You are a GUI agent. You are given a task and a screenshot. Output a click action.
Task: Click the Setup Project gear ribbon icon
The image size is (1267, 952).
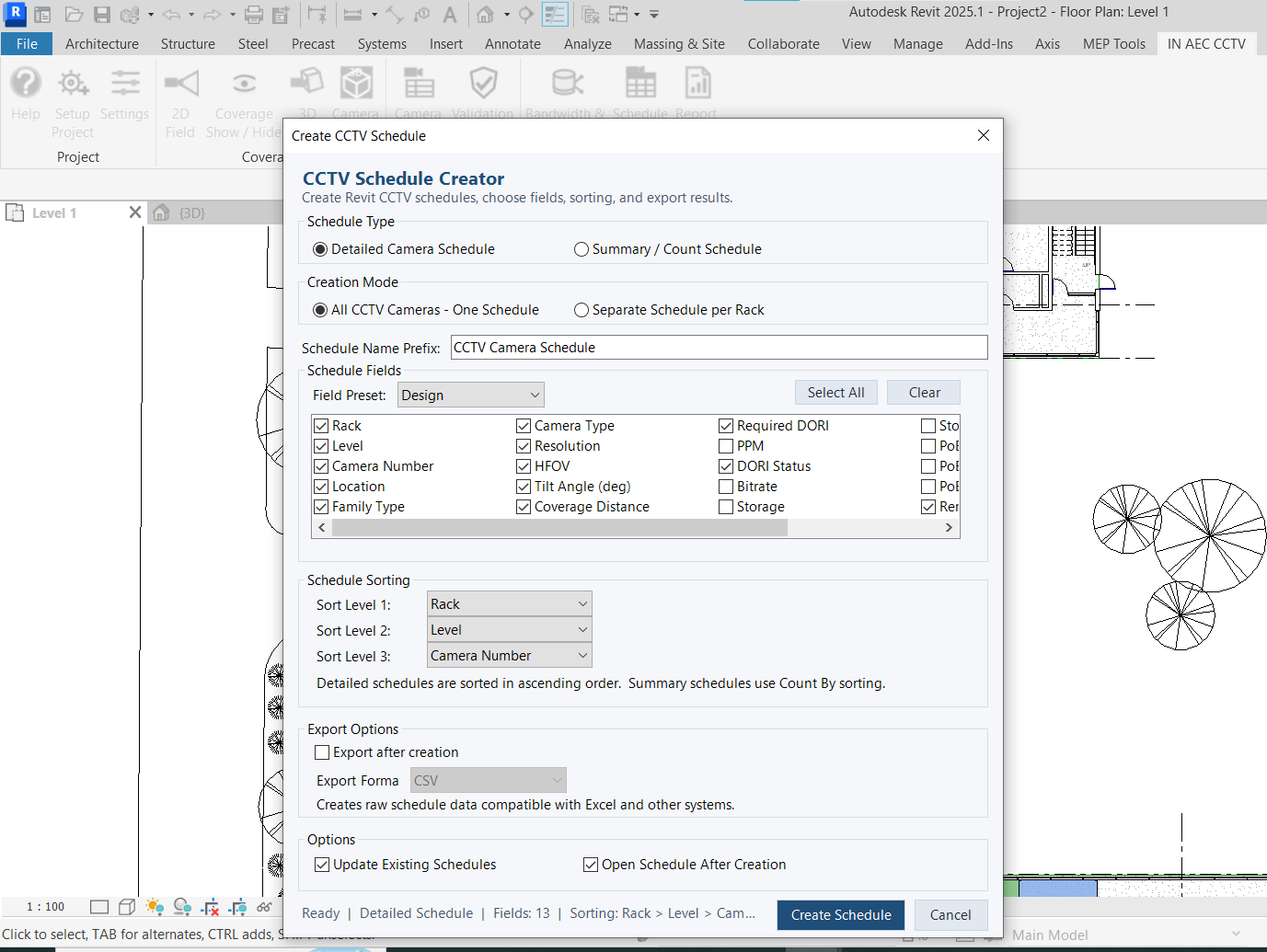pyautogui.click(x=73, y=84)
